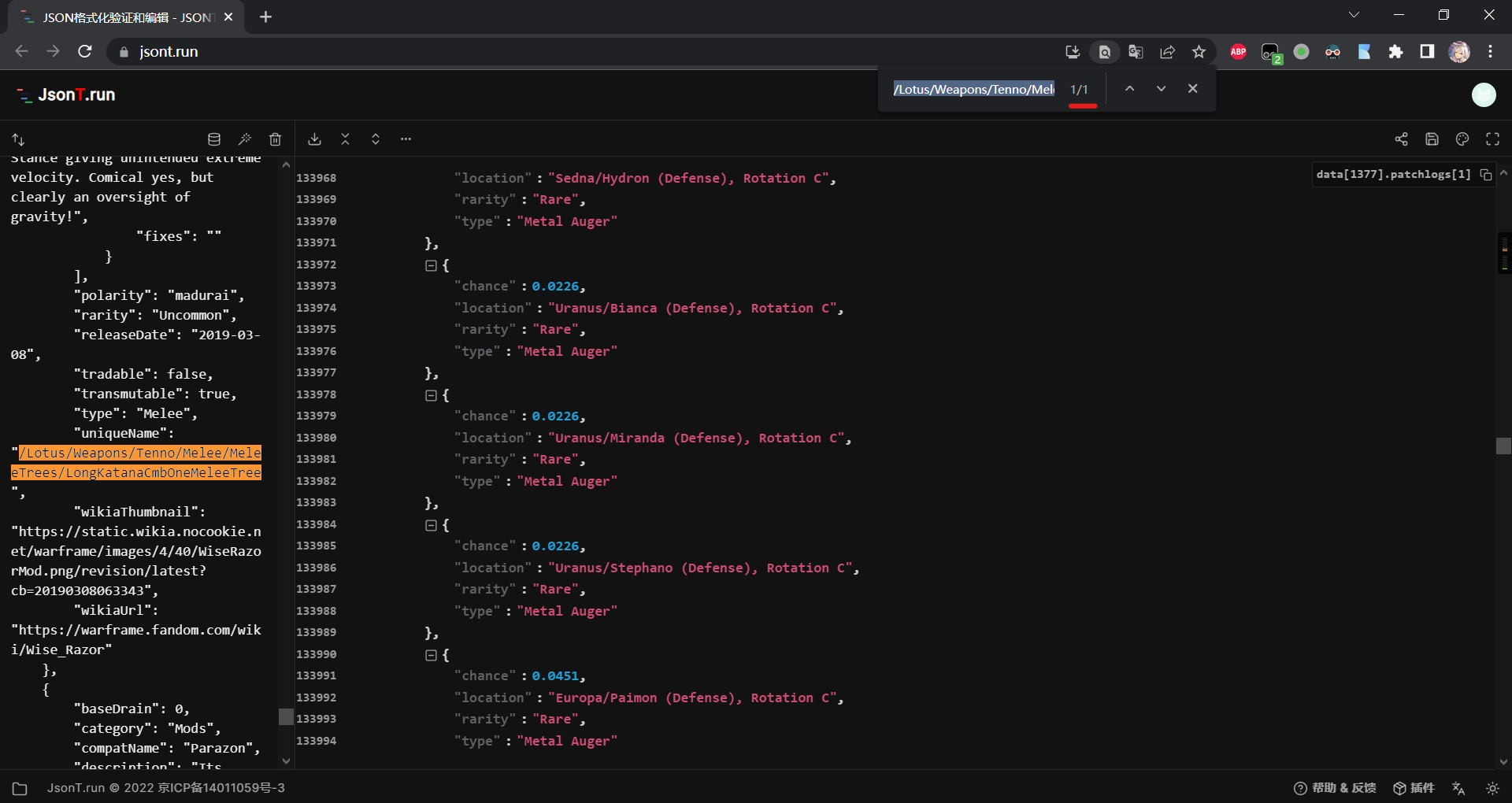The width and height of the screenshot is (1512, 803).
Task: Save JSON using the floppy disk icon
Action: [1432, 139]
